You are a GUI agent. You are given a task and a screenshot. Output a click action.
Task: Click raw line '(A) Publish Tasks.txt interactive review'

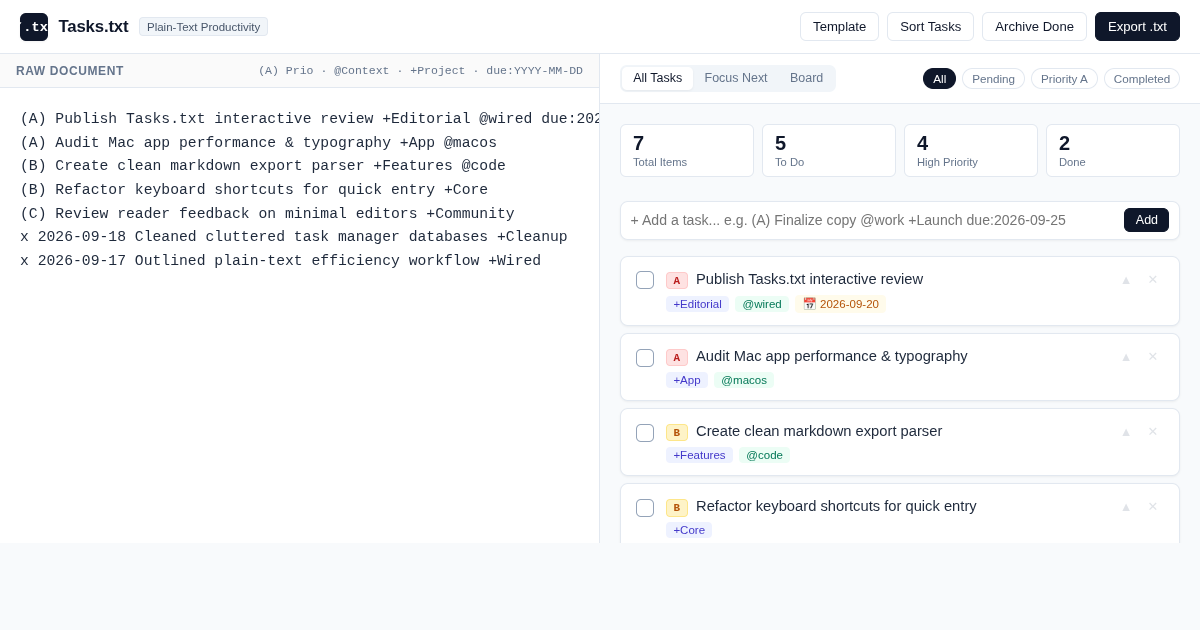[x=309, y=119]
